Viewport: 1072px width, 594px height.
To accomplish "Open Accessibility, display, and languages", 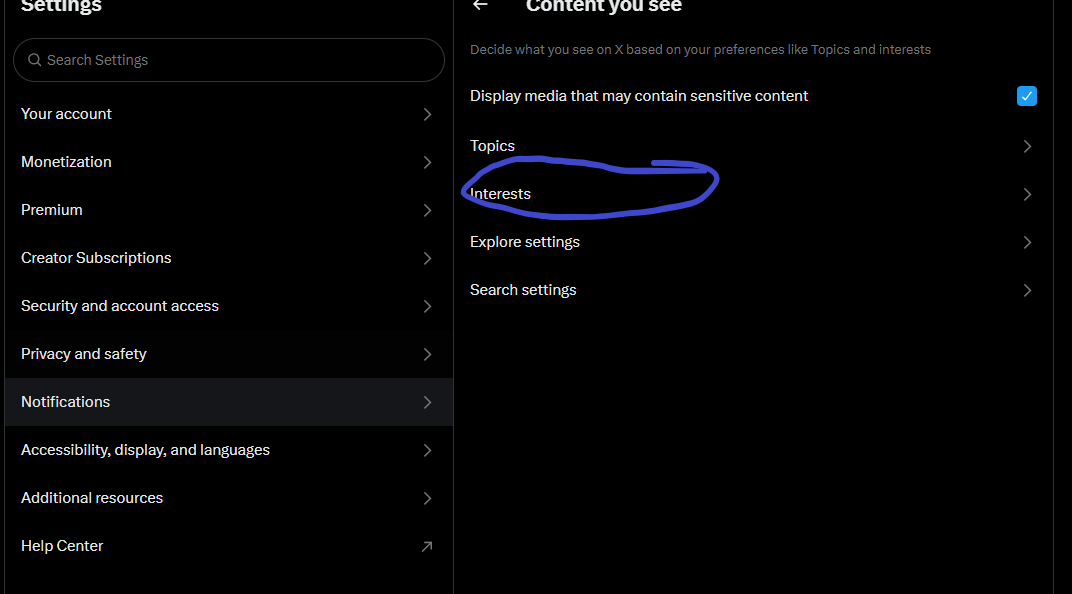I will coord(228,450).
